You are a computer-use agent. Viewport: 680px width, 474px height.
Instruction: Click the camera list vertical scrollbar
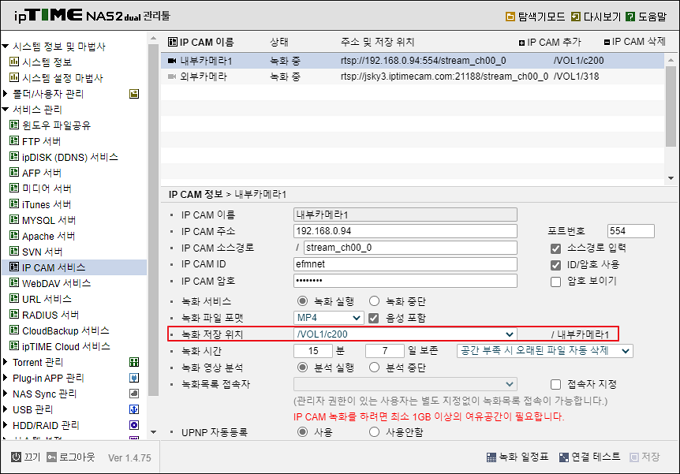tap(670, 106)
